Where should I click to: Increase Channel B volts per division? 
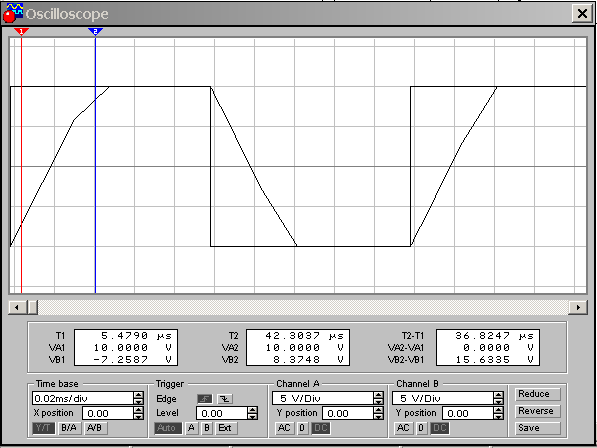coord(498,395)
